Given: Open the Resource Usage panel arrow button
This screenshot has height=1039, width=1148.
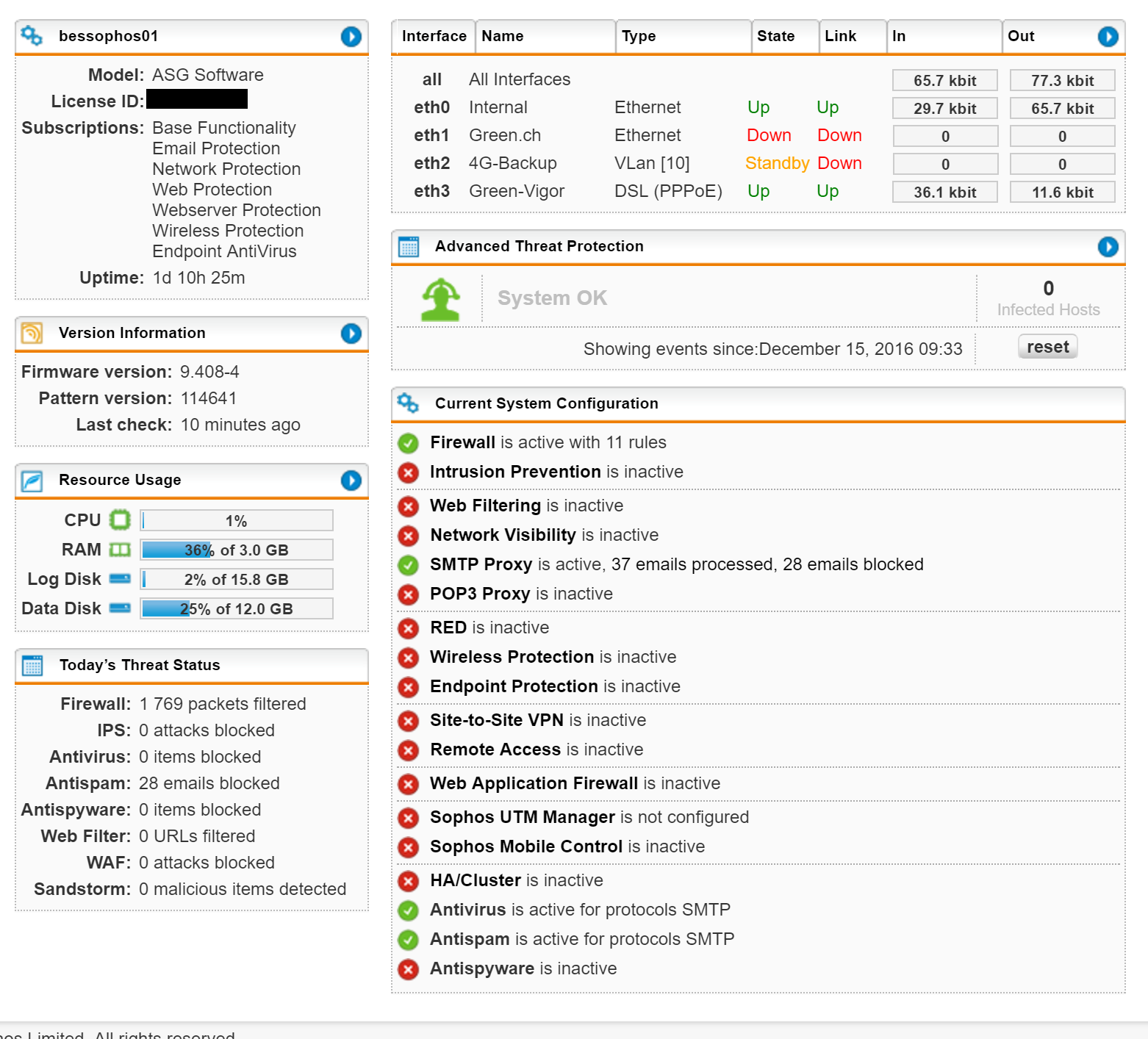Looking at the screenshot, I should click(x=351, y=481).
